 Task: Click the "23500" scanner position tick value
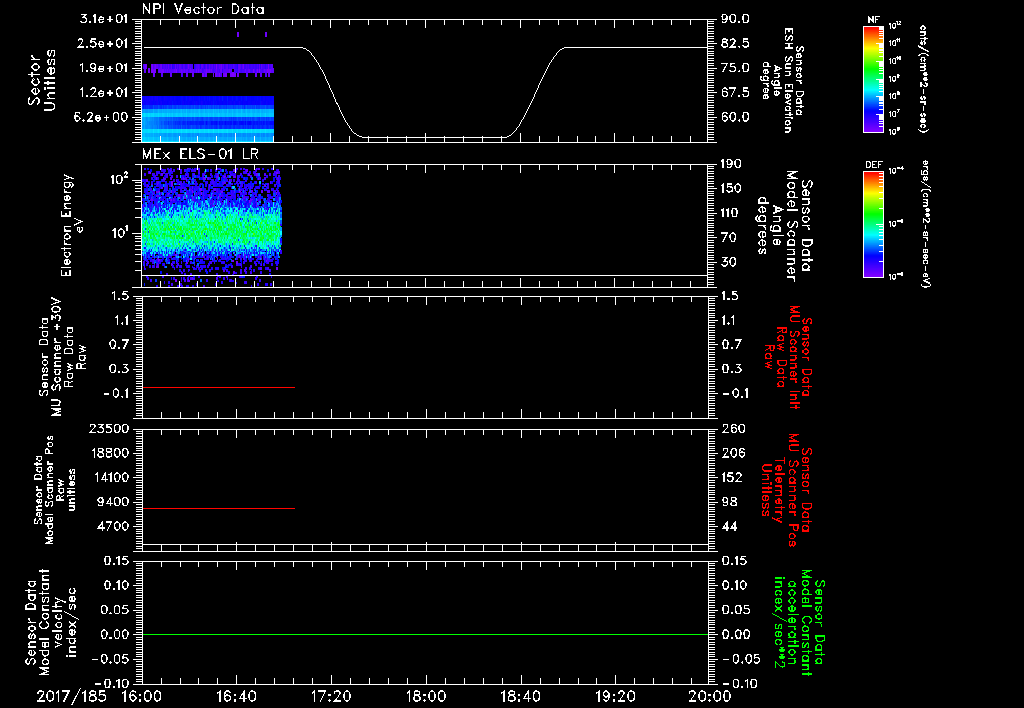coord(110,428)
